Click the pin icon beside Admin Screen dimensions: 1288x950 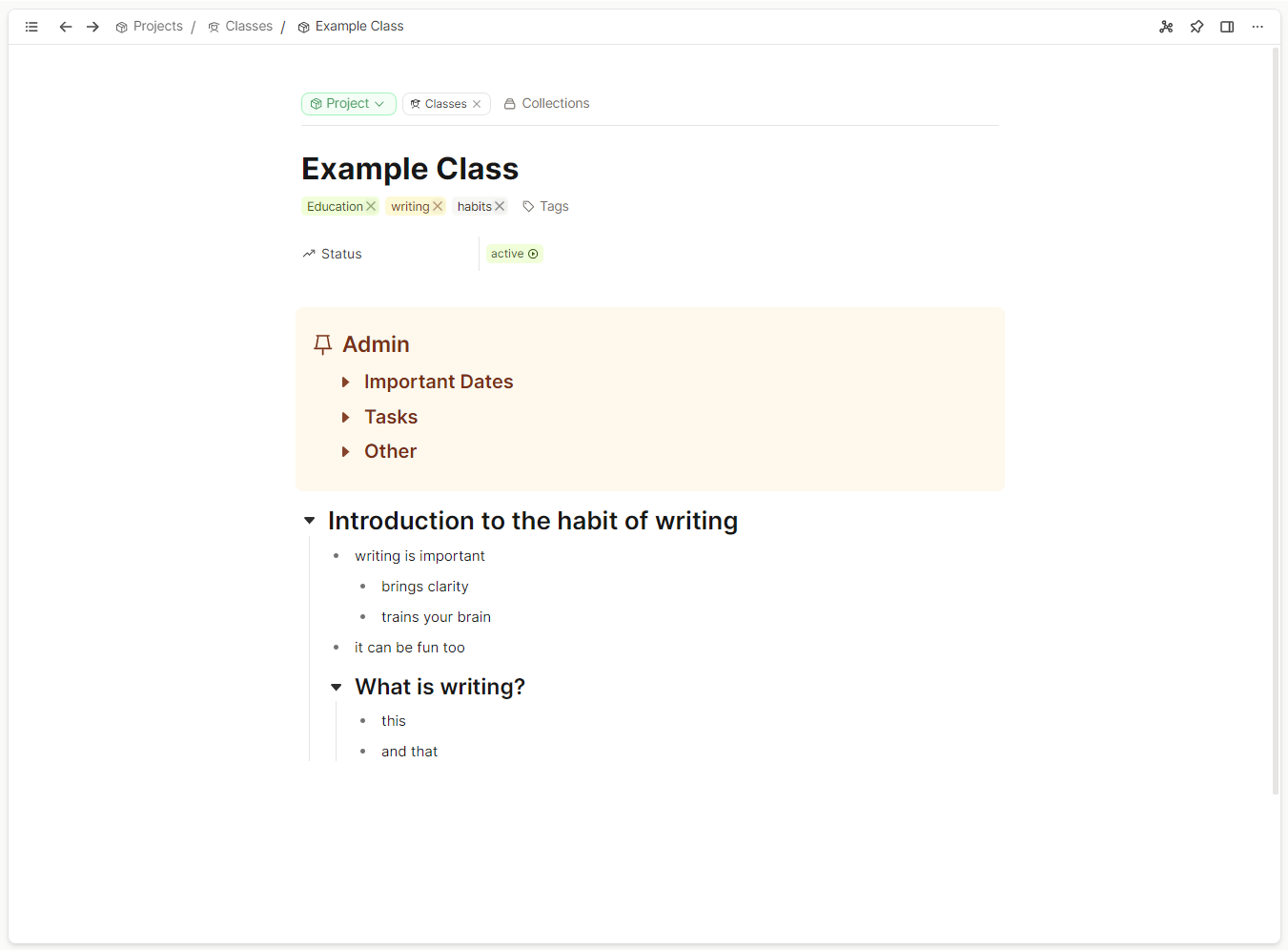pos(322,345)
